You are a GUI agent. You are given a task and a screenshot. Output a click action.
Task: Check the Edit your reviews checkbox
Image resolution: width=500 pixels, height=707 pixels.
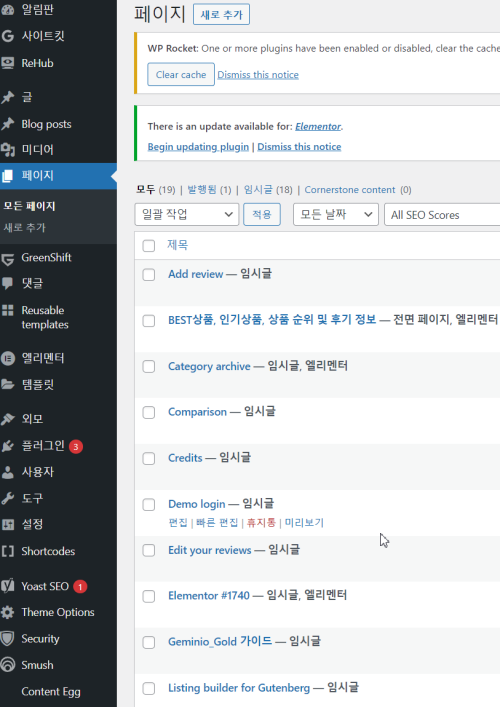[x=149, y=551]
